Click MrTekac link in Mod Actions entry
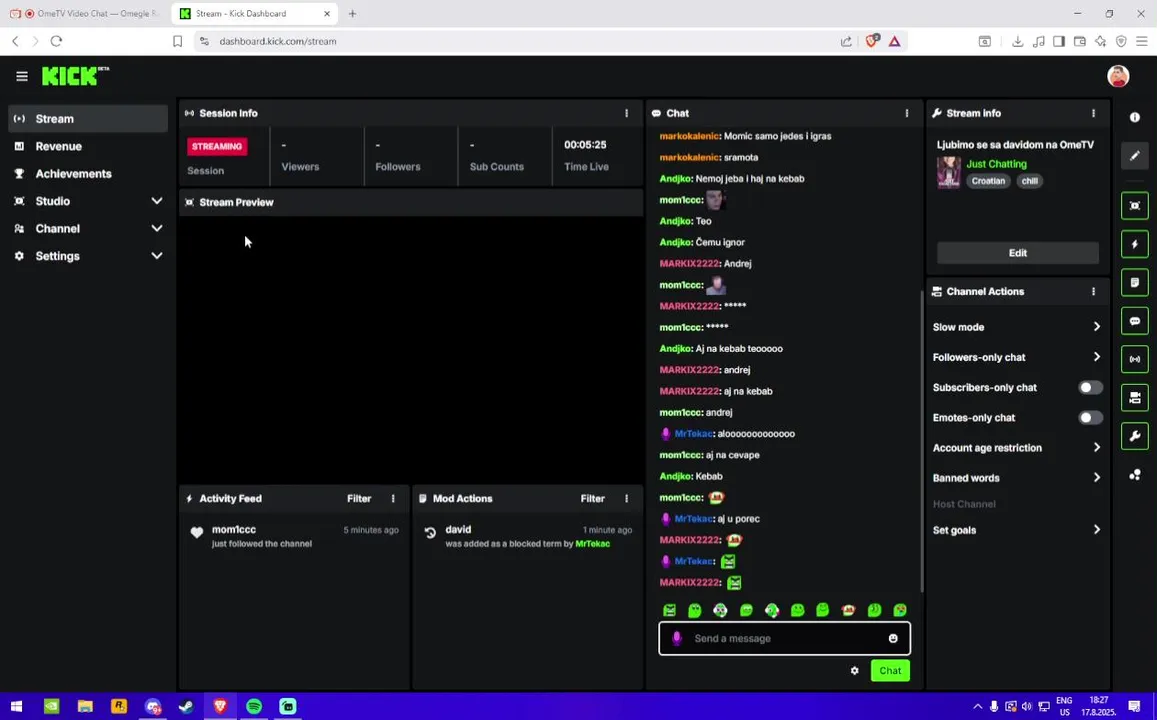Screen dimensions: 1157x720 click(x=593, y=544)
